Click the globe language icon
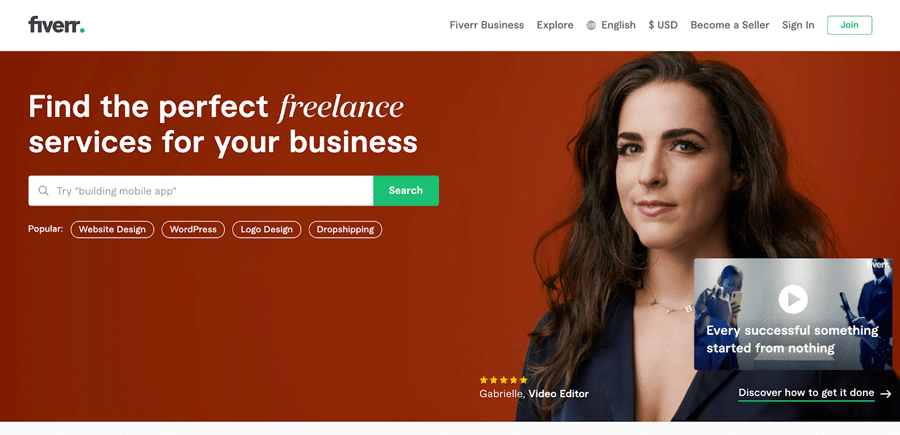This screenshot has width=900, height=435. coord(591,25)
